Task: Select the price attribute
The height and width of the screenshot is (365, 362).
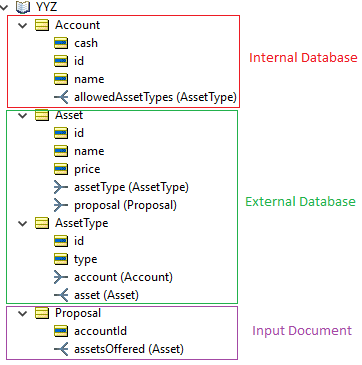Action: point(87,169)
